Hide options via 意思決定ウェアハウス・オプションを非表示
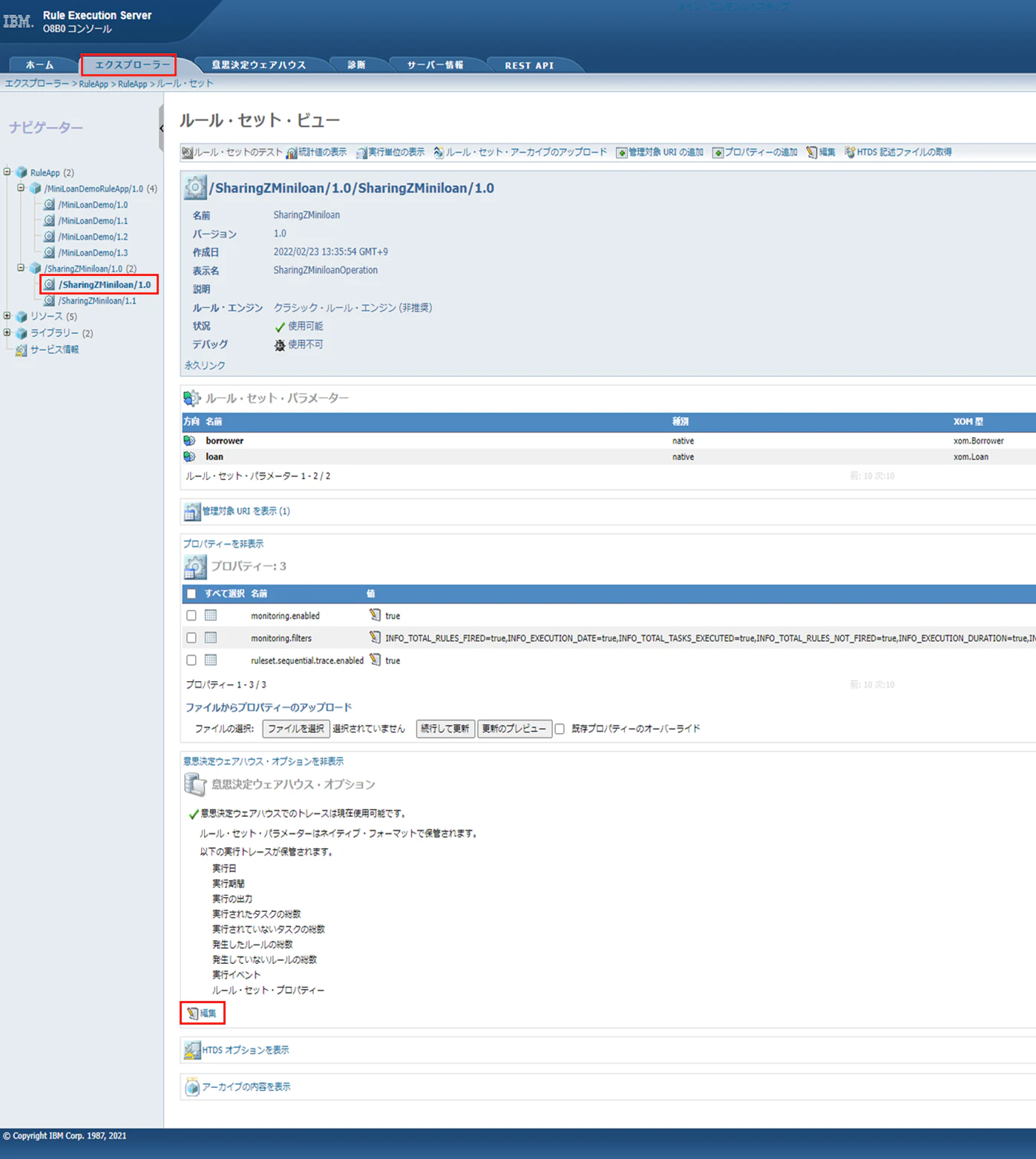 tap(263, 761)
